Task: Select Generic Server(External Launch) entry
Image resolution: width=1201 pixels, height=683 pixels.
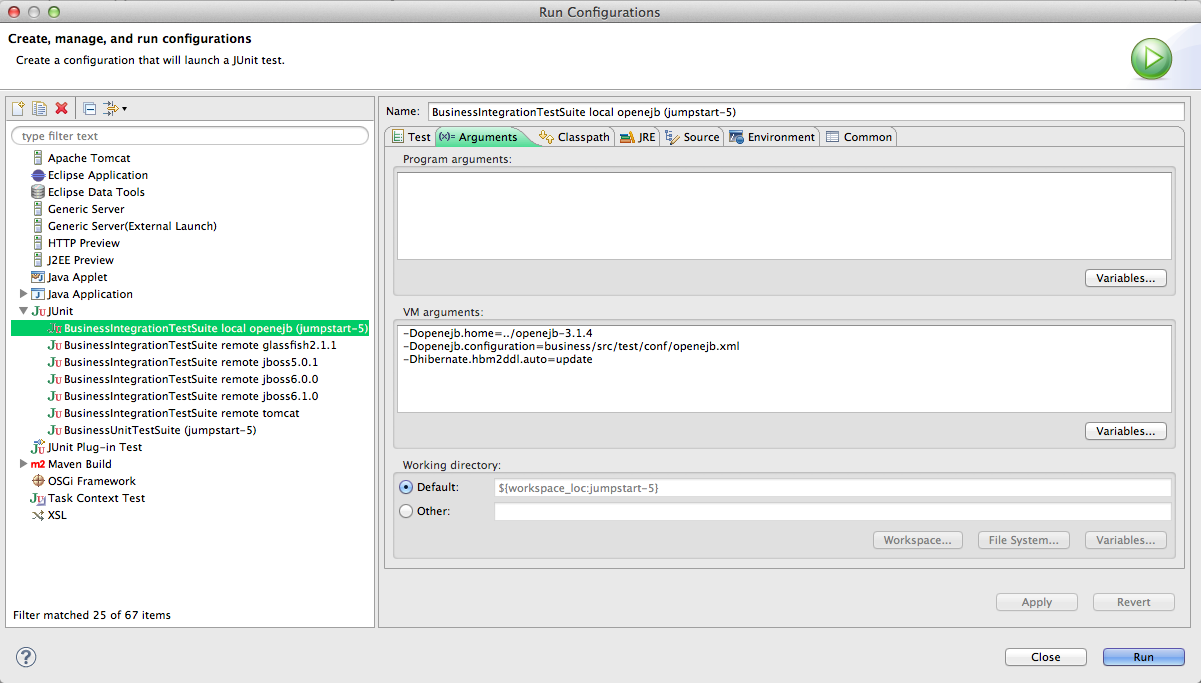Action: [132, 226]
